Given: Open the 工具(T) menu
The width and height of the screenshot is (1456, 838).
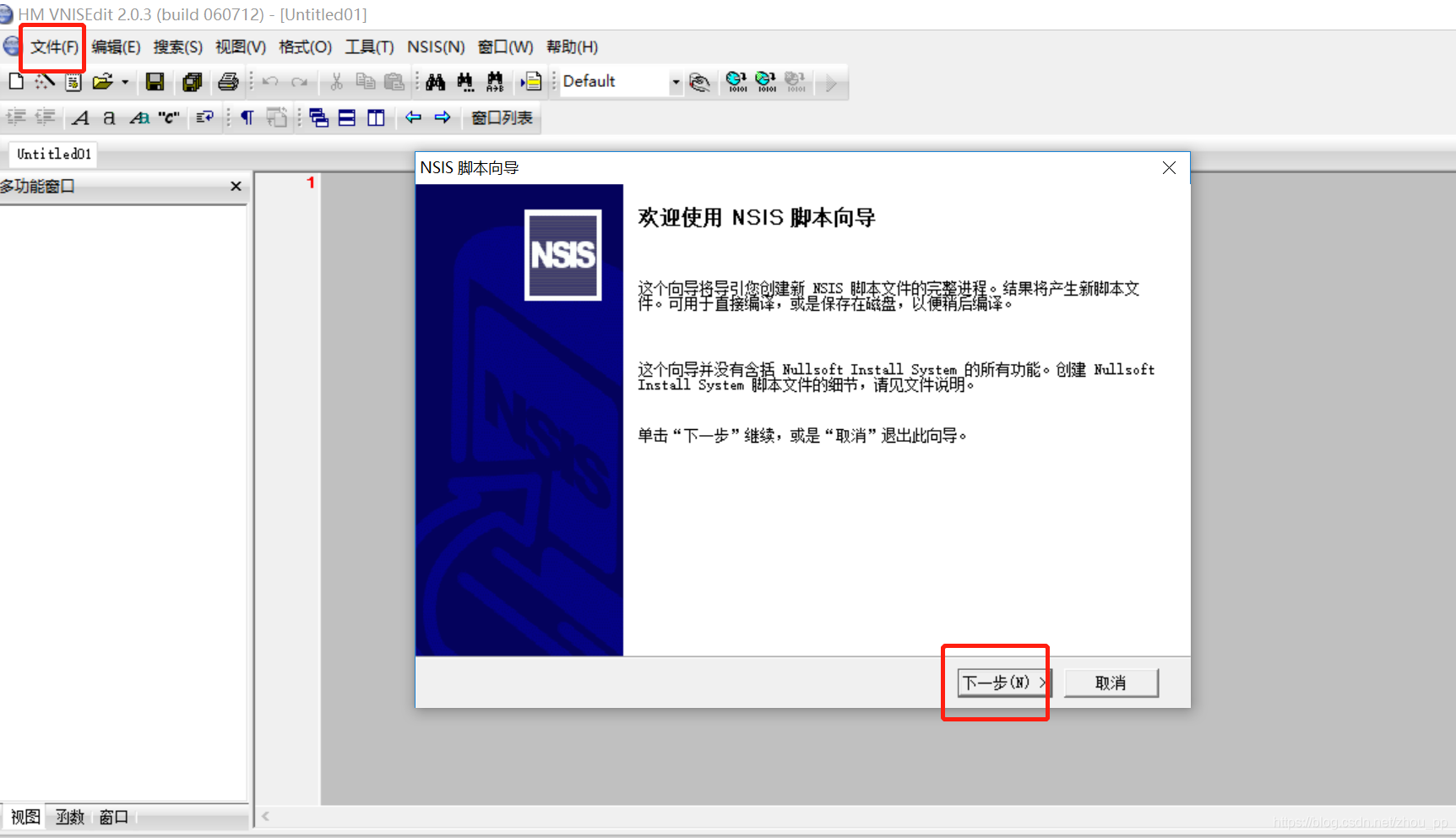Looking at the screenshot, I should coord(369,47).
